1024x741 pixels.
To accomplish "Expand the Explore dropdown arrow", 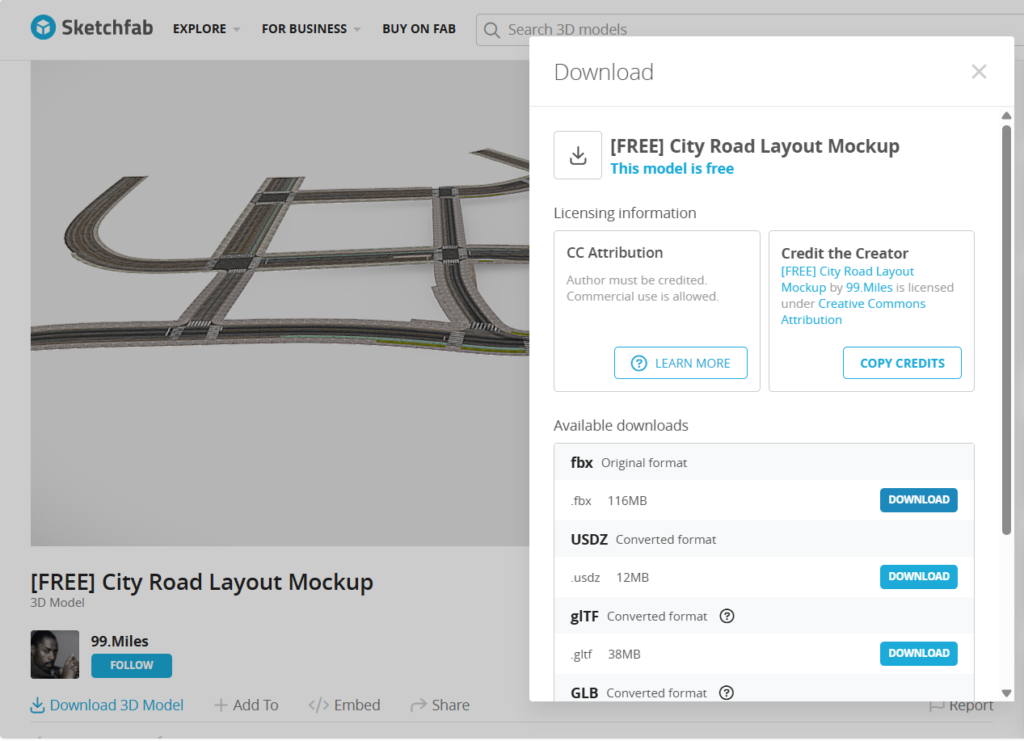I will (236, 29).
